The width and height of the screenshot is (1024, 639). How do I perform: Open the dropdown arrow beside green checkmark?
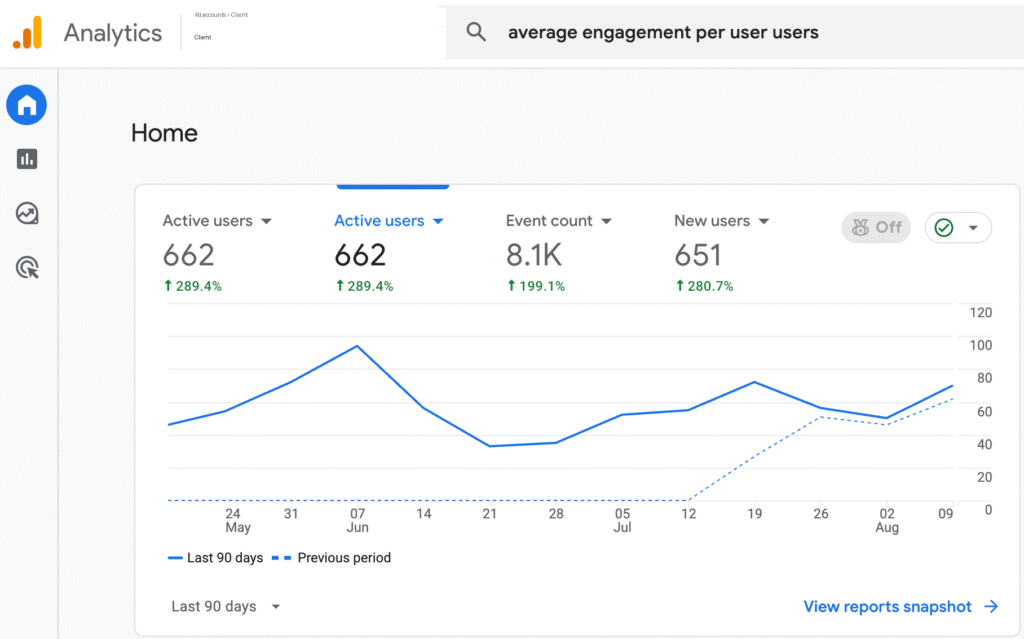pos(973,228)
